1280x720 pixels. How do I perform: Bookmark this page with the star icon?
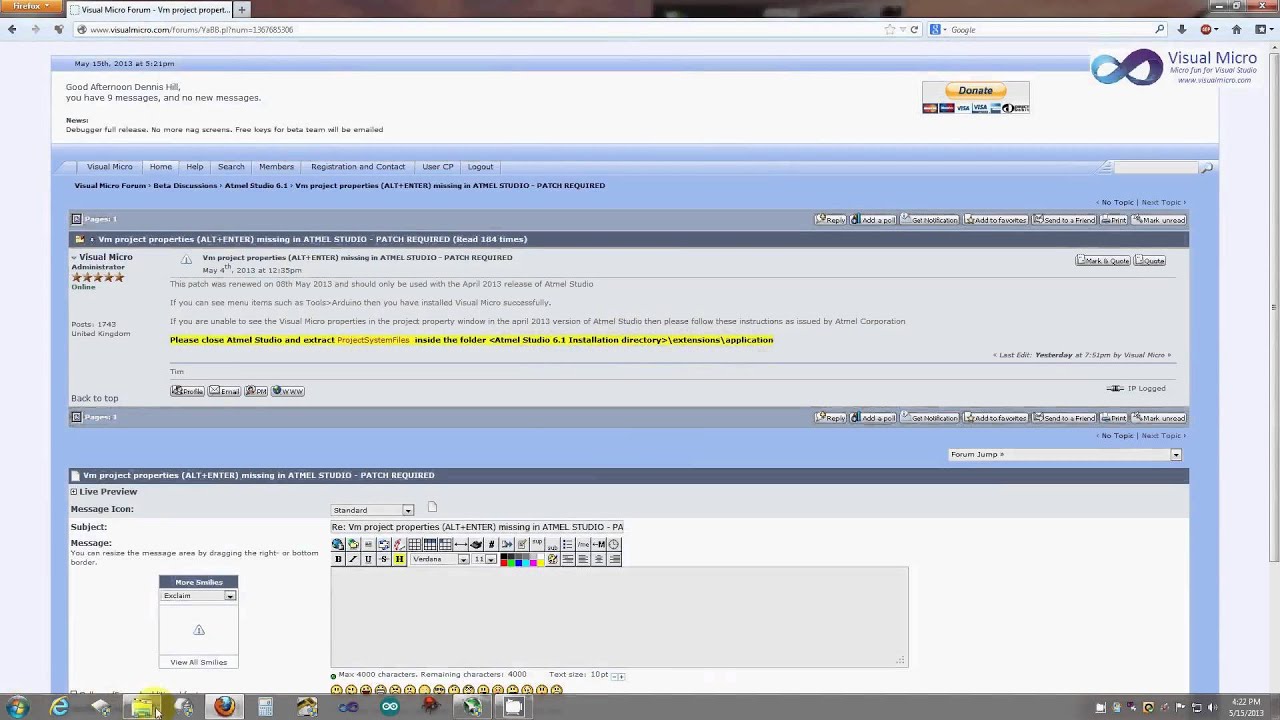pyautogui.click(x=889, y=29)
